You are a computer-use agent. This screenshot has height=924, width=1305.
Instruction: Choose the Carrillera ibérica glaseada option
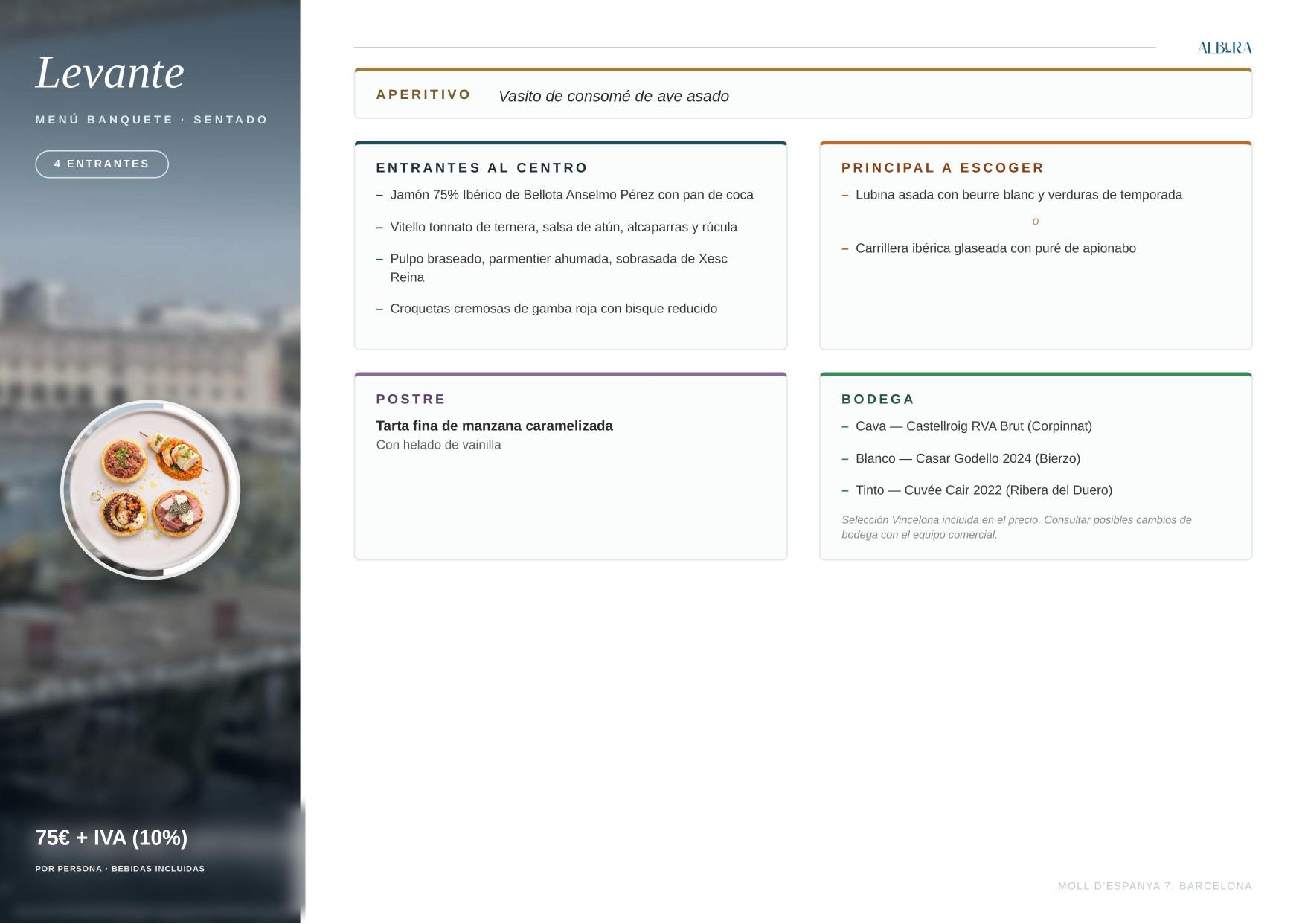point(995,248)
